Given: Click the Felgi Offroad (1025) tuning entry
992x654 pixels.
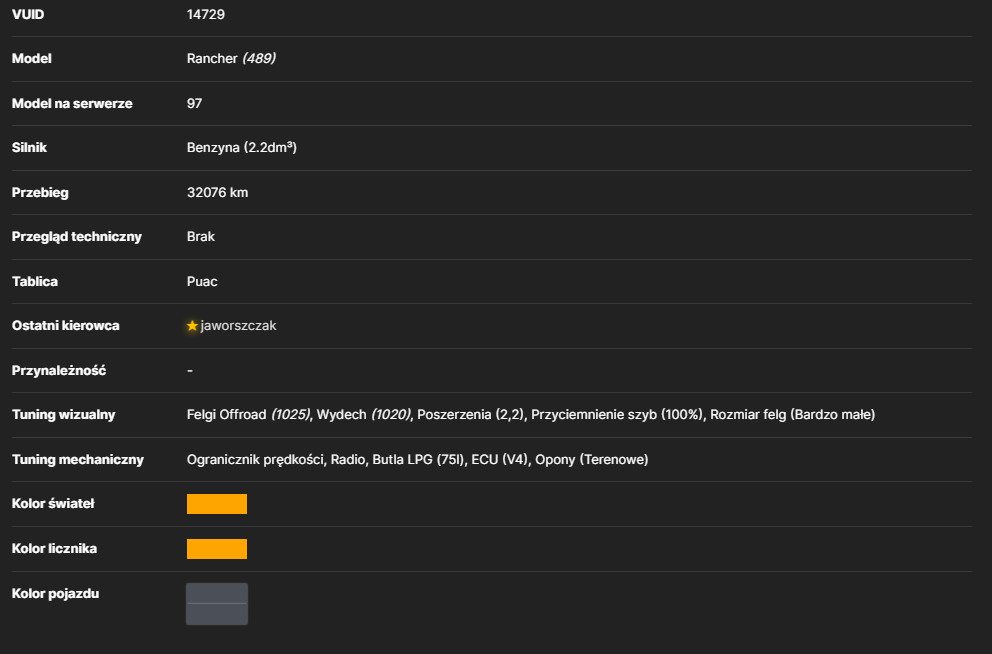Looking at the screenshot, I should (x=248, y=415).
